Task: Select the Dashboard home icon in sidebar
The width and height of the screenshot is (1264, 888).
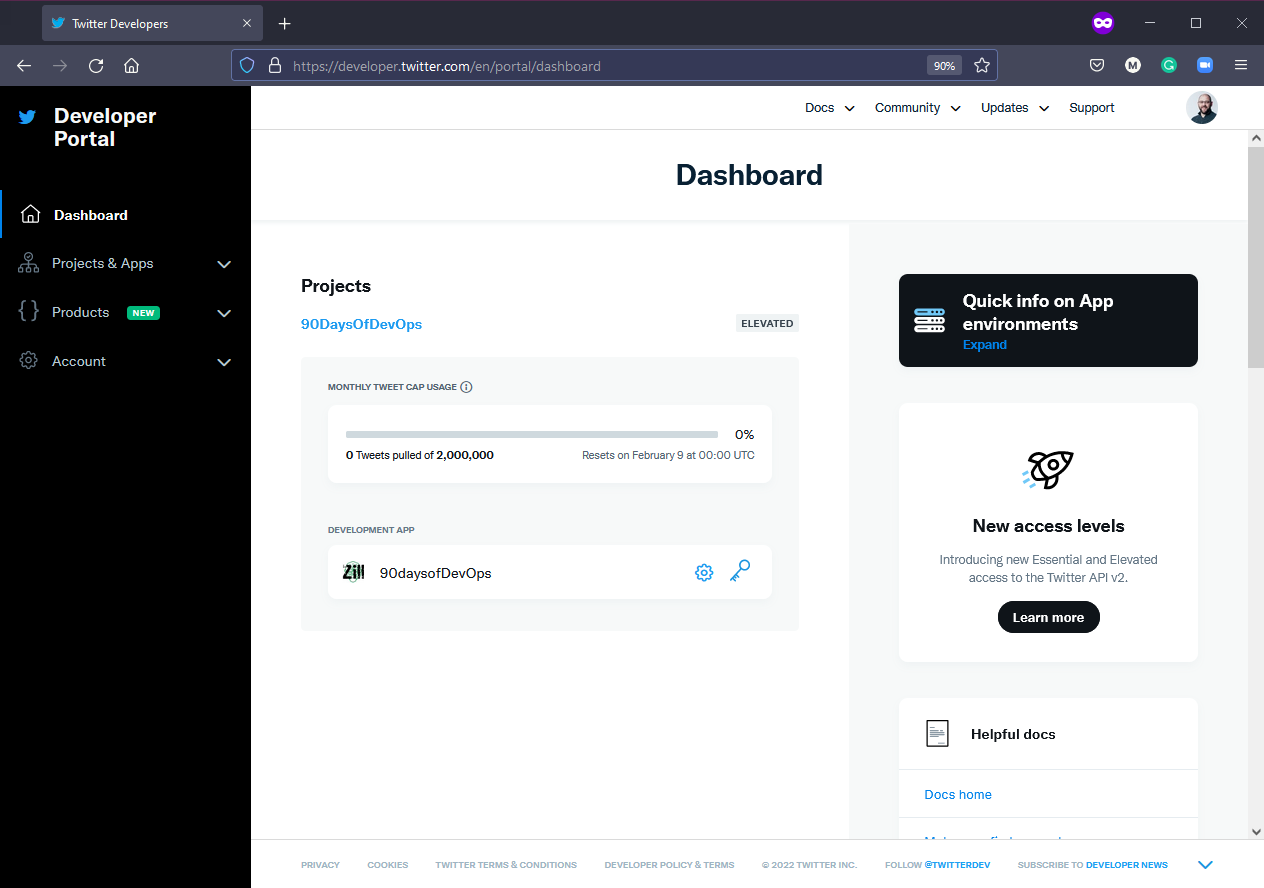Action: (28, 214)
